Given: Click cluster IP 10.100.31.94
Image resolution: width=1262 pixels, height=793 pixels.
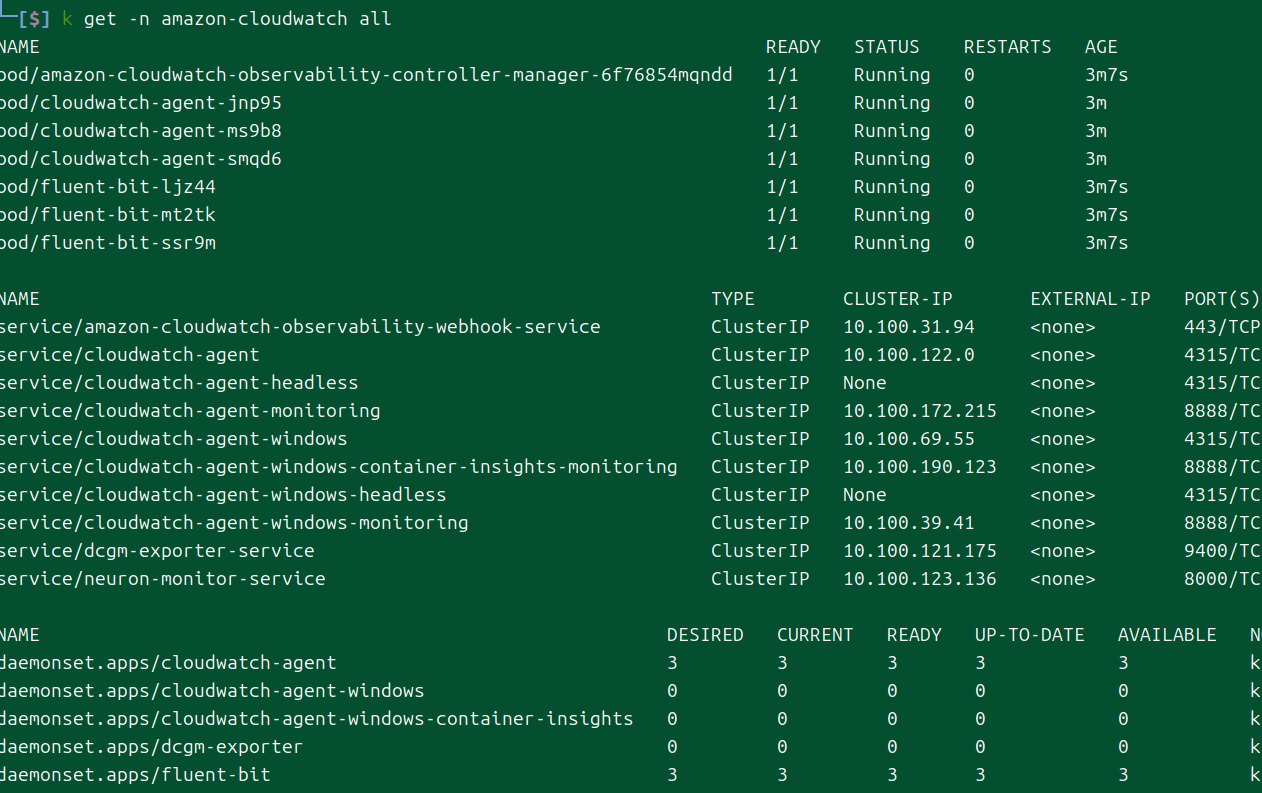Looking at the screenshot, I should click(x=909, y=327).
